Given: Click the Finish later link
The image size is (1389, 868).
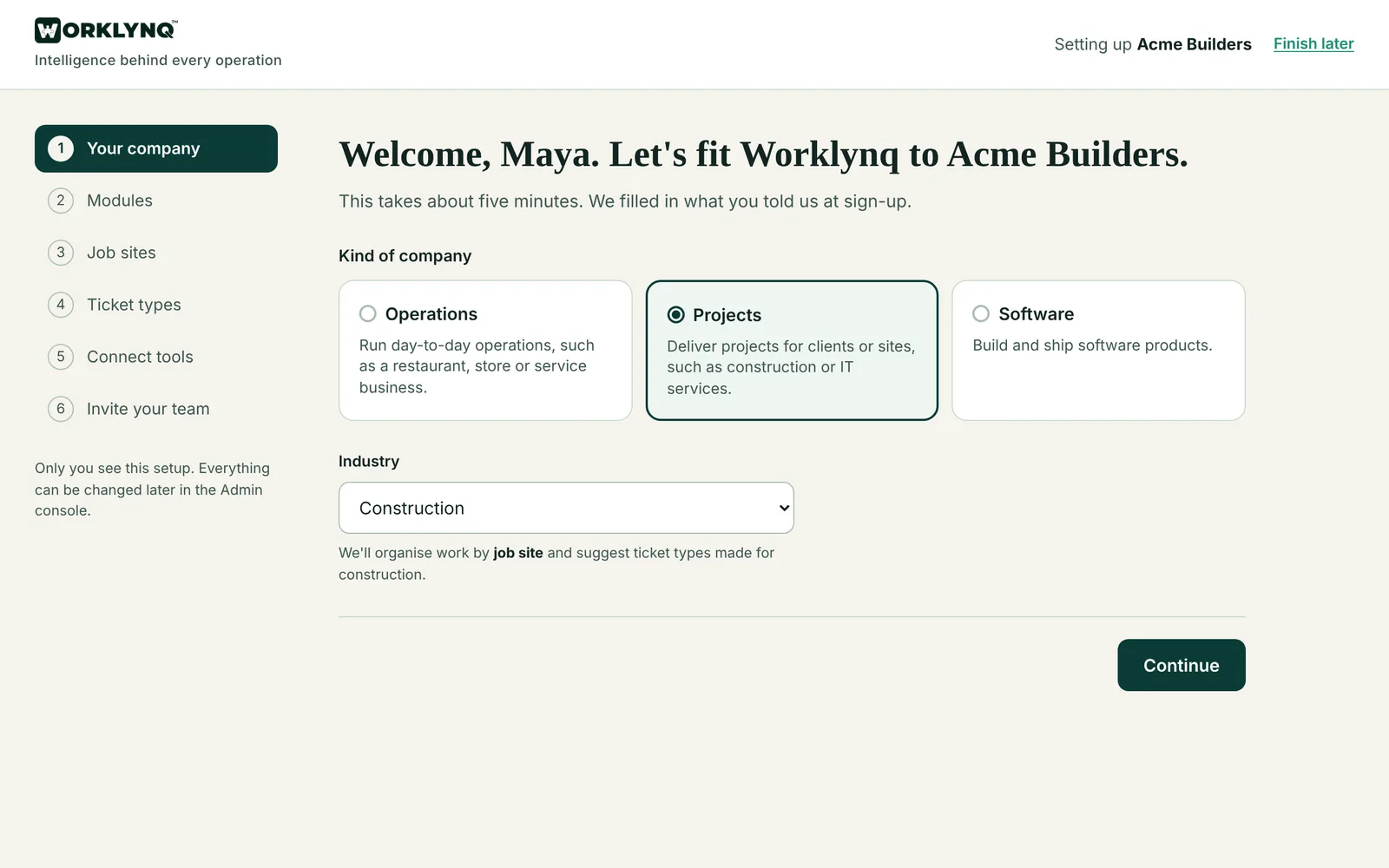Looking at the screenshot, I should [x=1313, y=43].
